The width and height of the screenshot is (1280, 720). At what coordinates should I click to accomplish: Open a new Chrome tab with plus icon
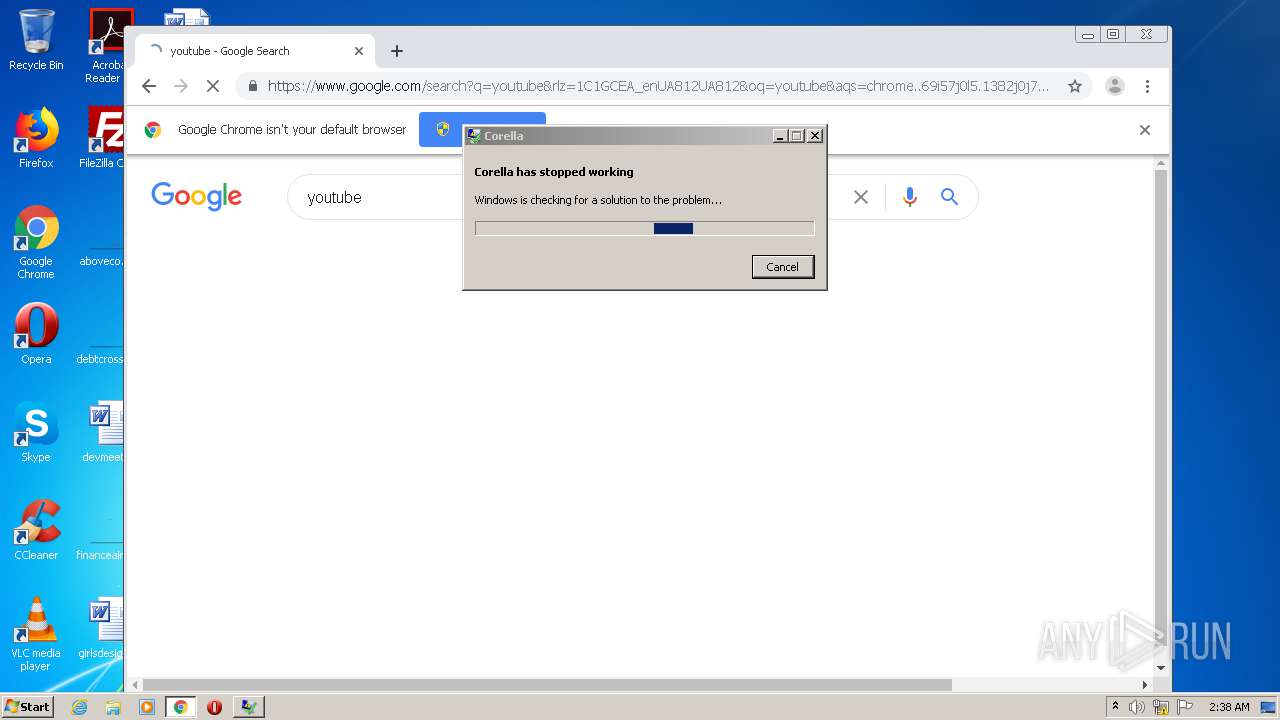coord(397,51)
